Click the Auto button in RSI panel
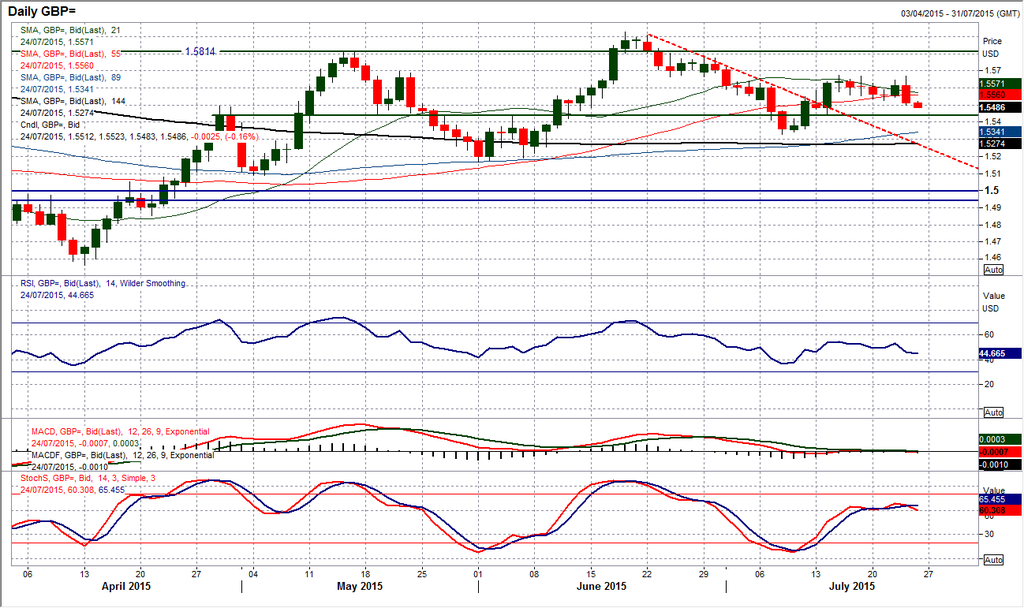 tap(993, 412)
